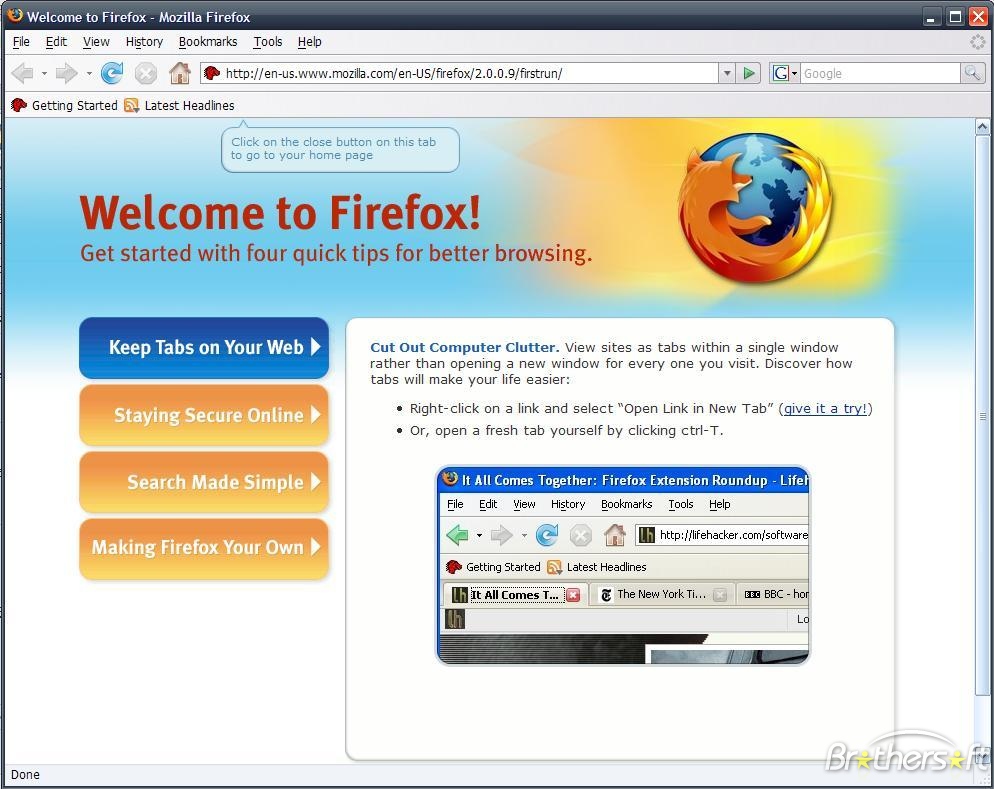The image size is (994, 789).
Task: Click the Firefox icon in the title bar
Action: 15,15
